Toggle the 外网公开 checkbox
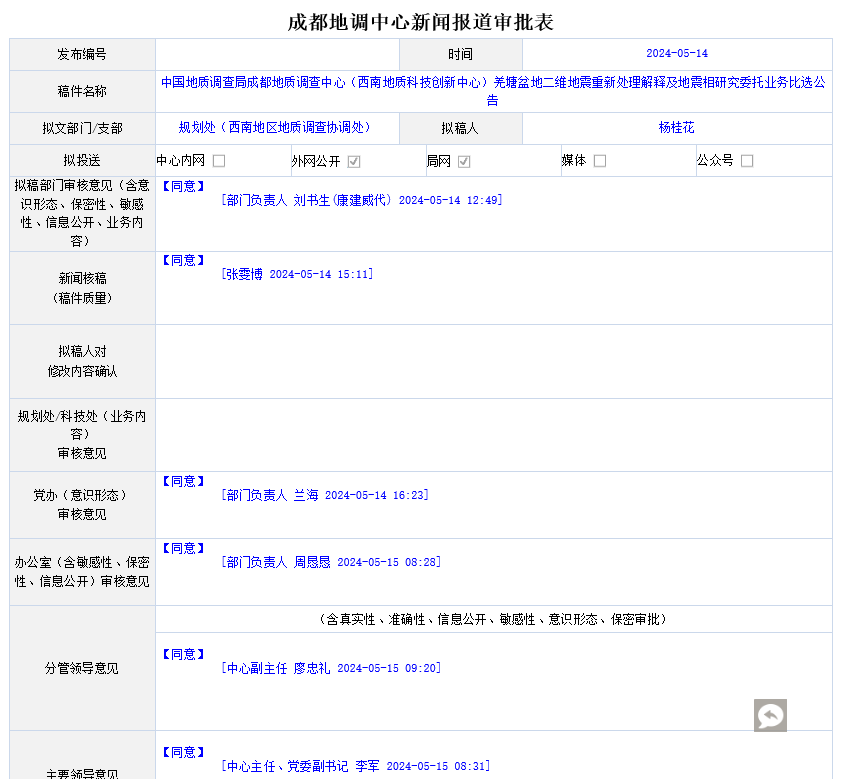The height and width of the screenshot is (779, 849). [x=354, y=161]
